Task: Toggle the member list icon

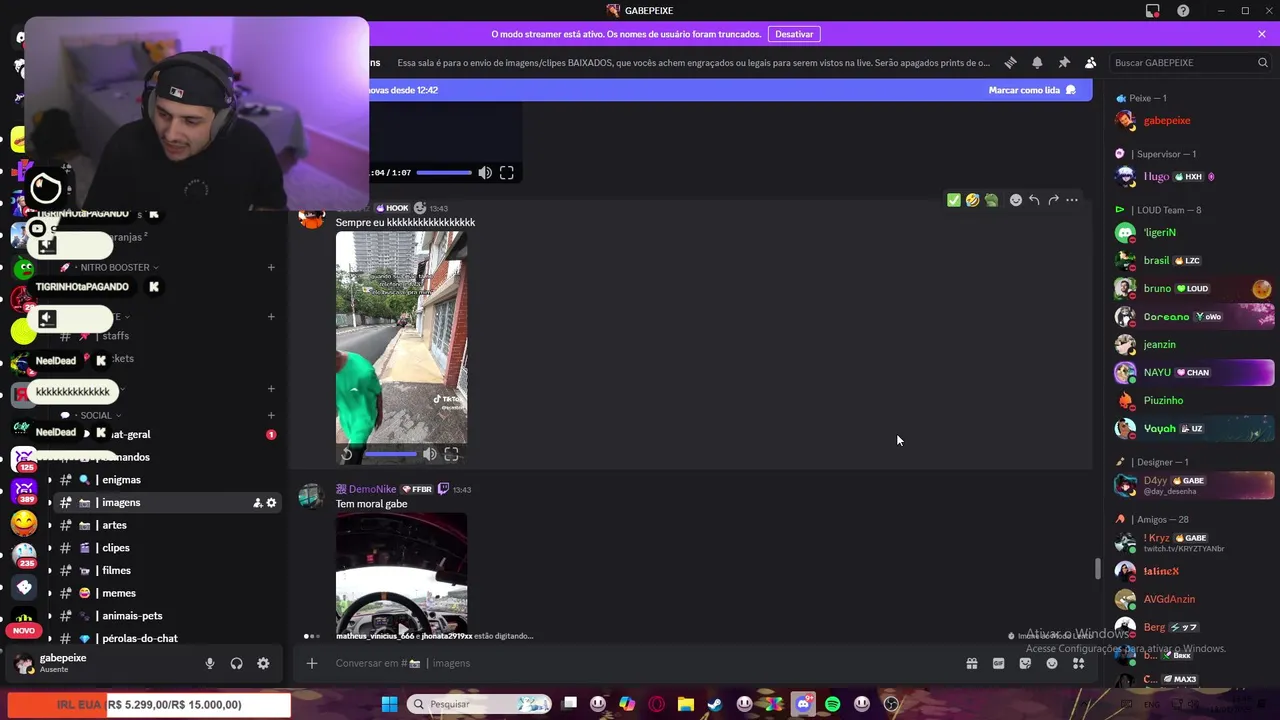Action: tap(1091, 62)
